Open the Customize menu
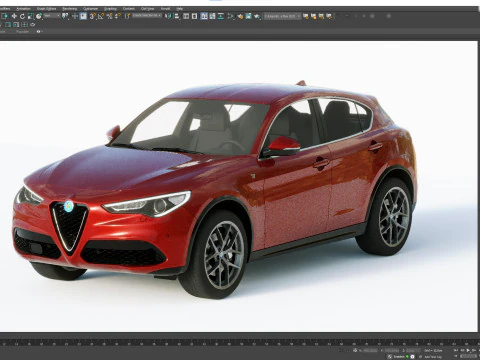 click(x=90, y=9)
